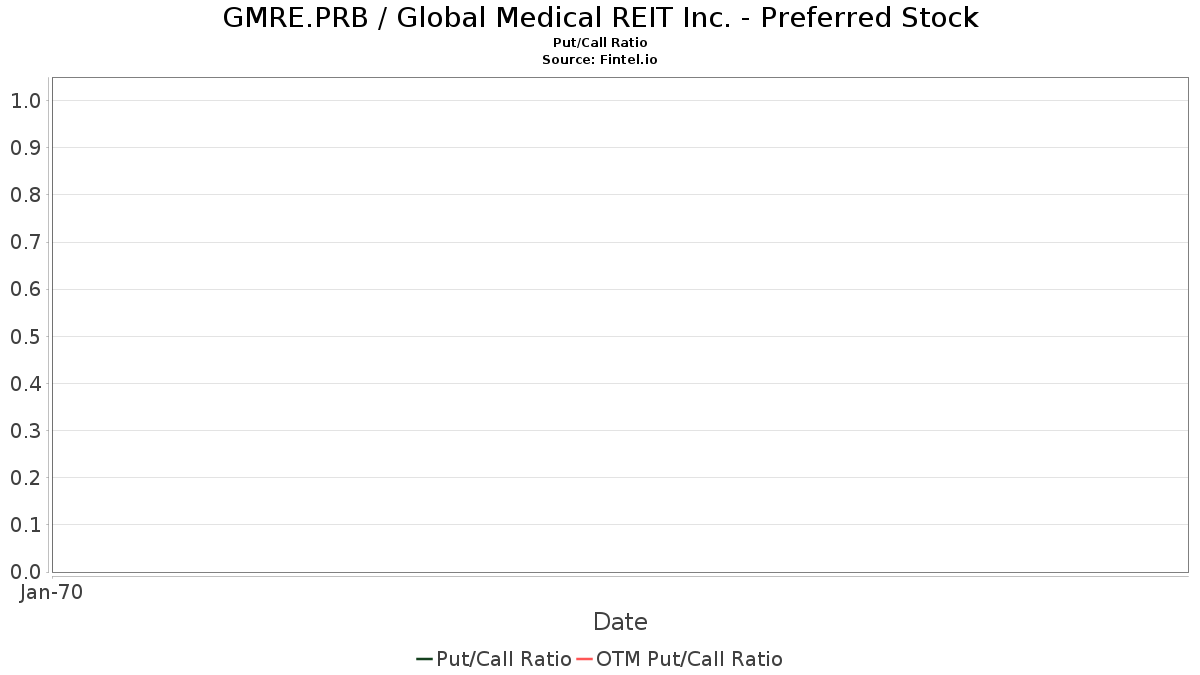The width and height of the screenshot is (1200, 675).
Task: Click the 0.9 y-axis label
Action: pyautogui.click(x=25, y=148)
